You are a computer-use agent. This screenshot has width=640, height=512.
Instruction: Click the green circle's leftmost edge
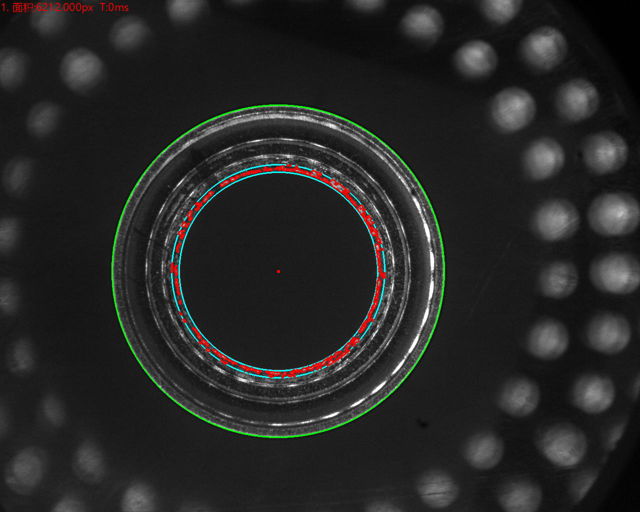pyautogui.click(x=113, y=271)
